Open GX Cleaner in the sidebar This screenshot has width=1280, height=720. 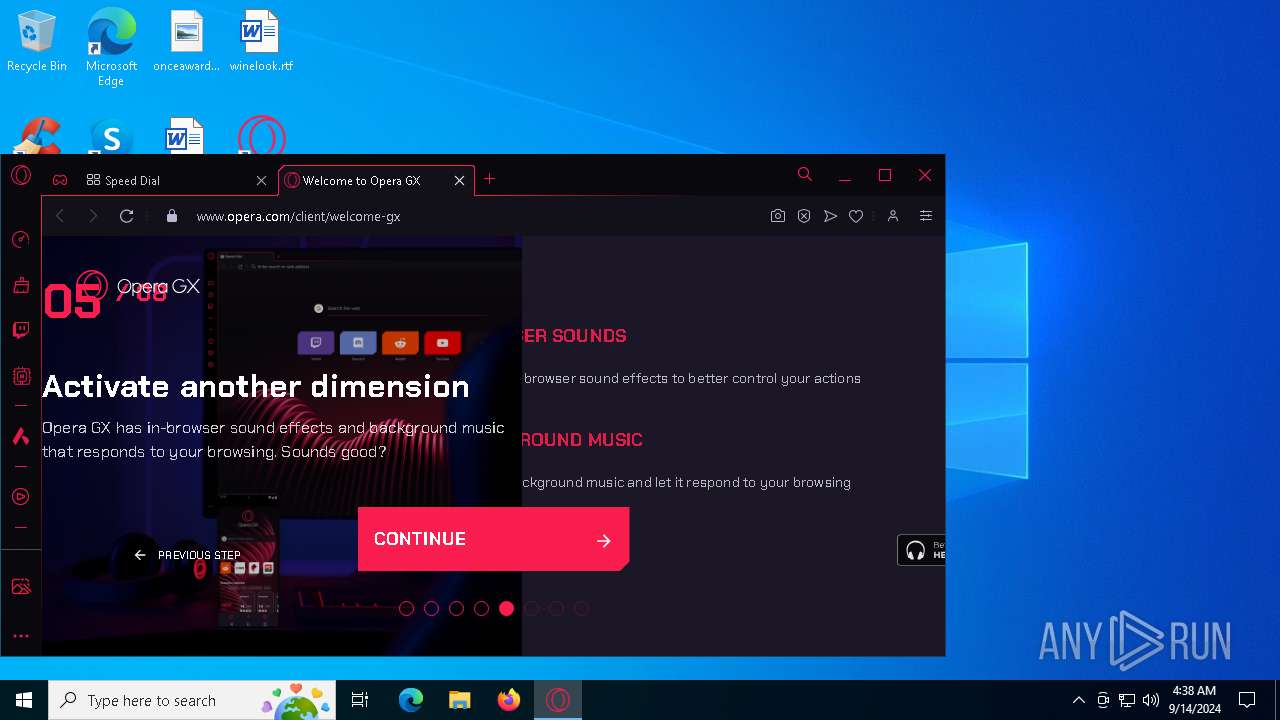click(x=21, y=285)
